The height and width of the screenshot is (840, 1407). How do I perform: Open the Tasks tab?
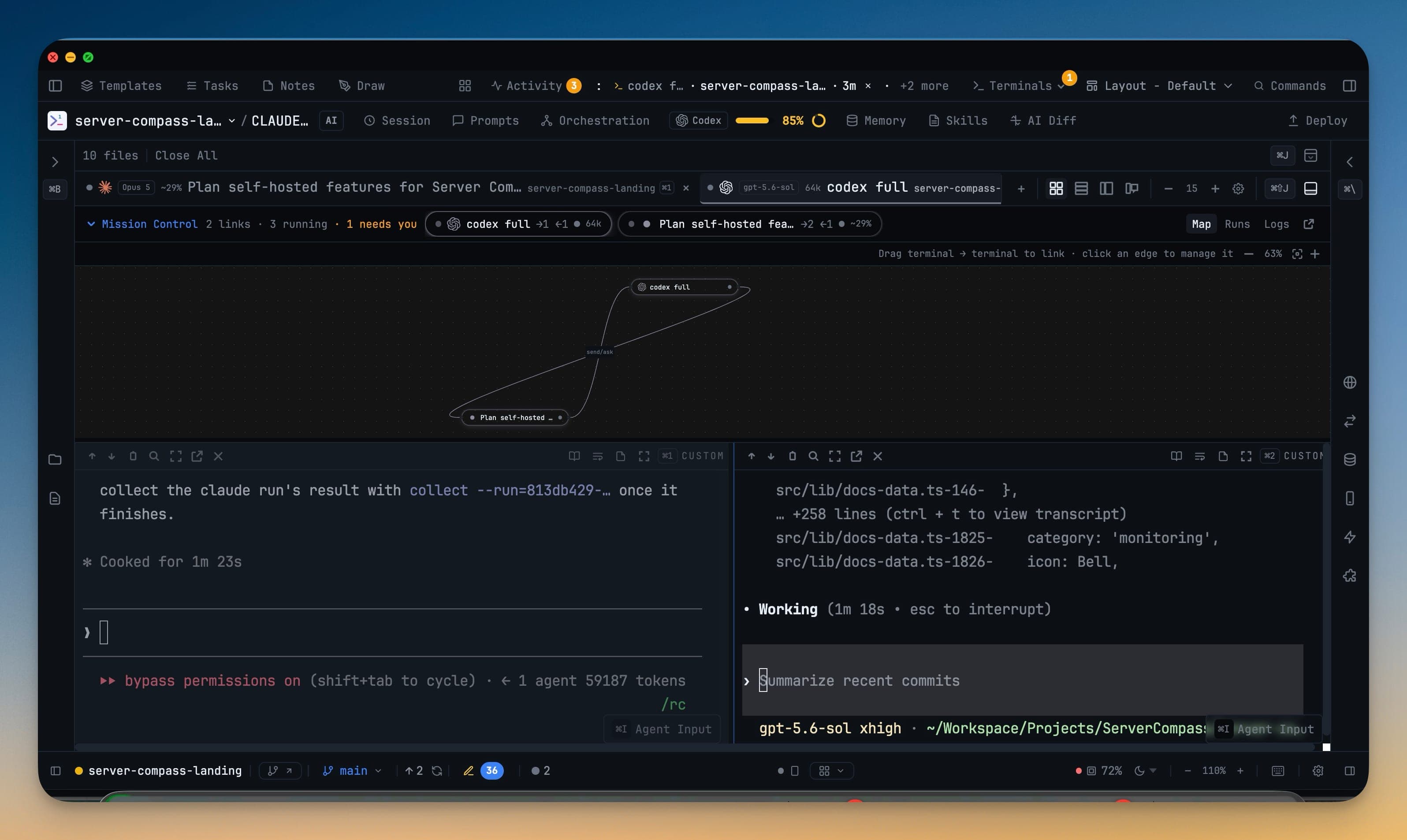[212, 85]
